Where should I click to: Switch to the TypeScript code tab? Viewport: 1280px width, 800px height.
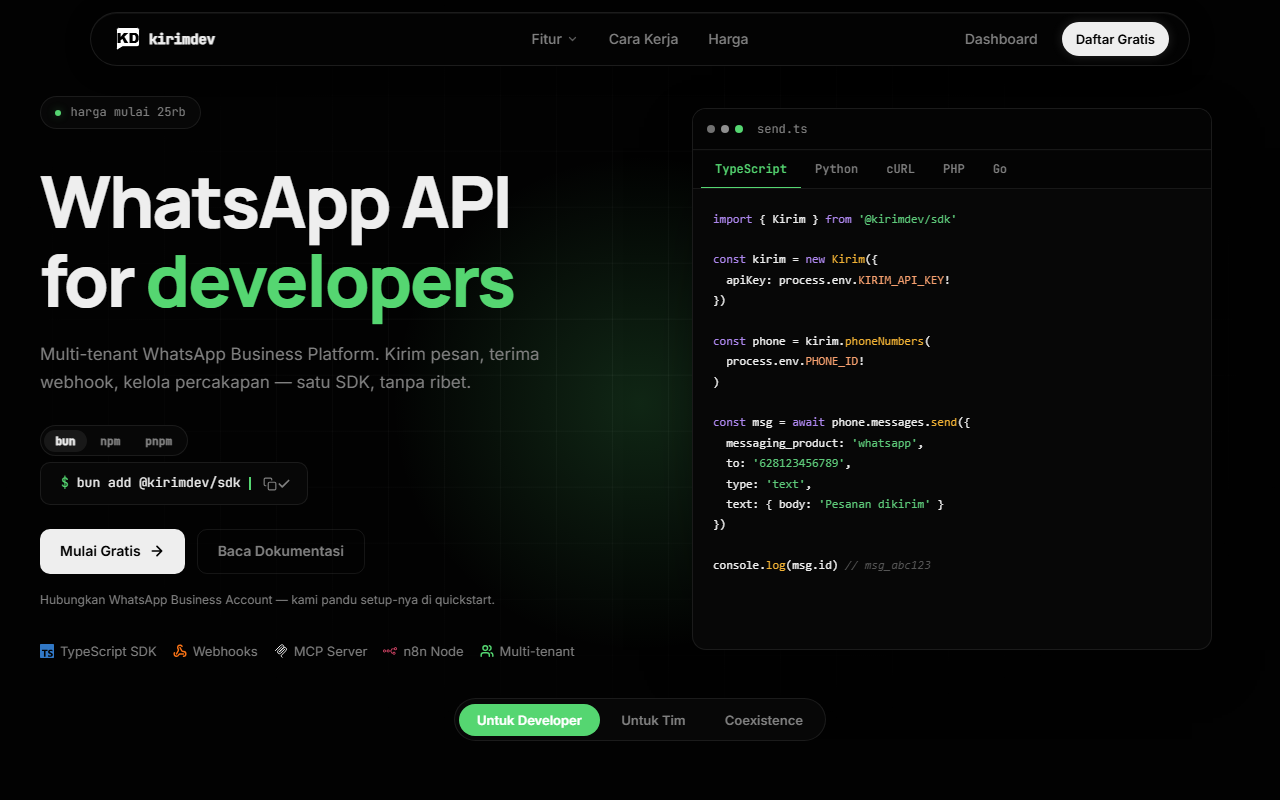click(751, 169)
